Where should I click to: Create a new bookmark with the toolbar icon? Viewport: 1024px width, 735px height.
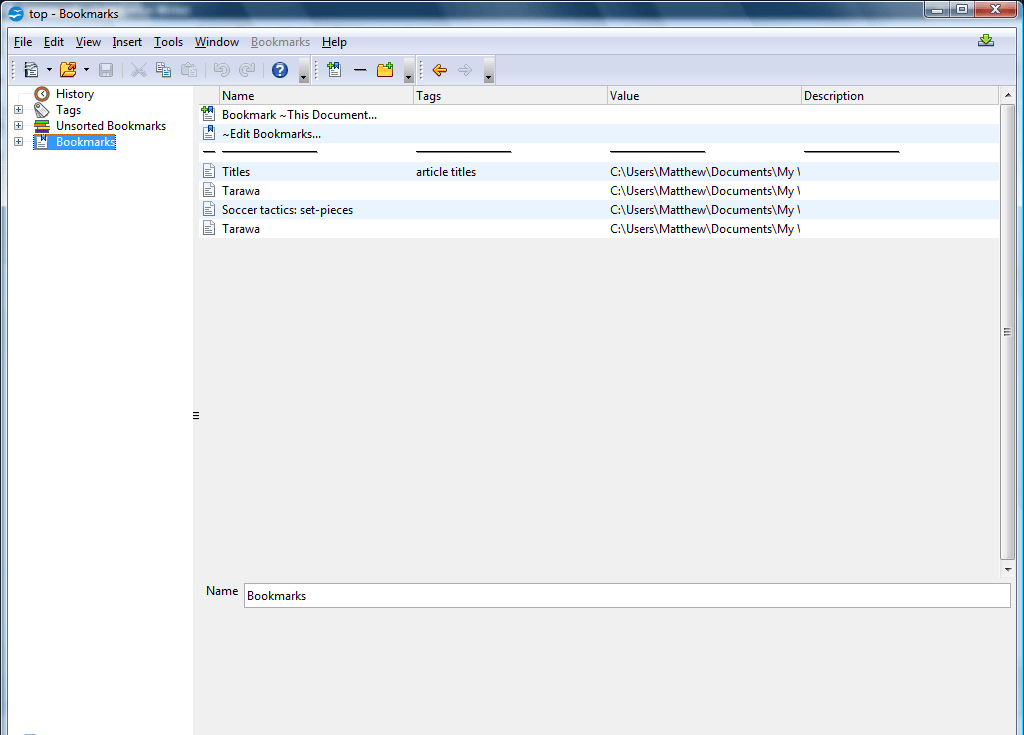334,70
